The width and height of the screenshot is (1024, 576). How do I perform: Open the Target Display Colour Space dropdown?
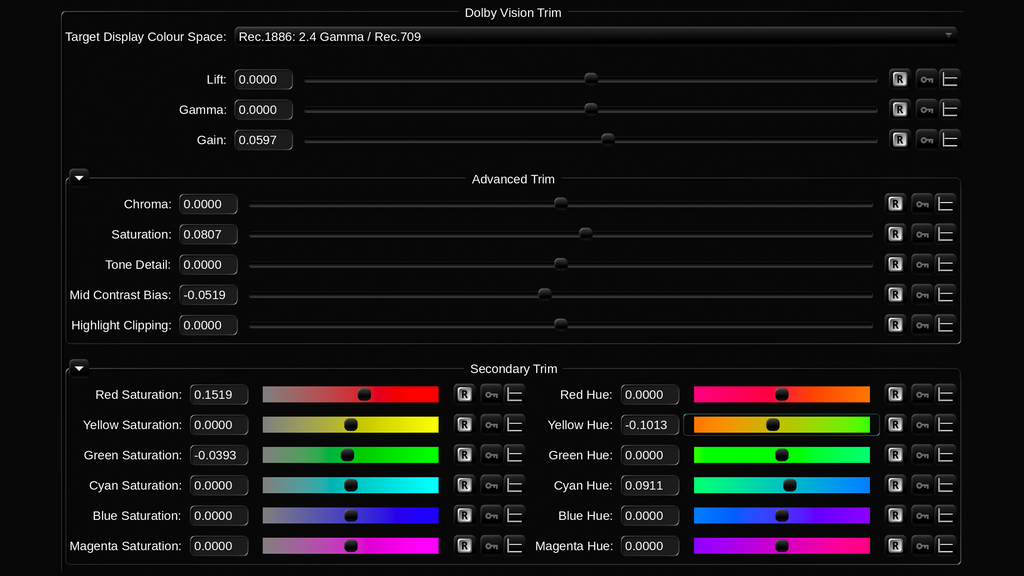[596, 37]
